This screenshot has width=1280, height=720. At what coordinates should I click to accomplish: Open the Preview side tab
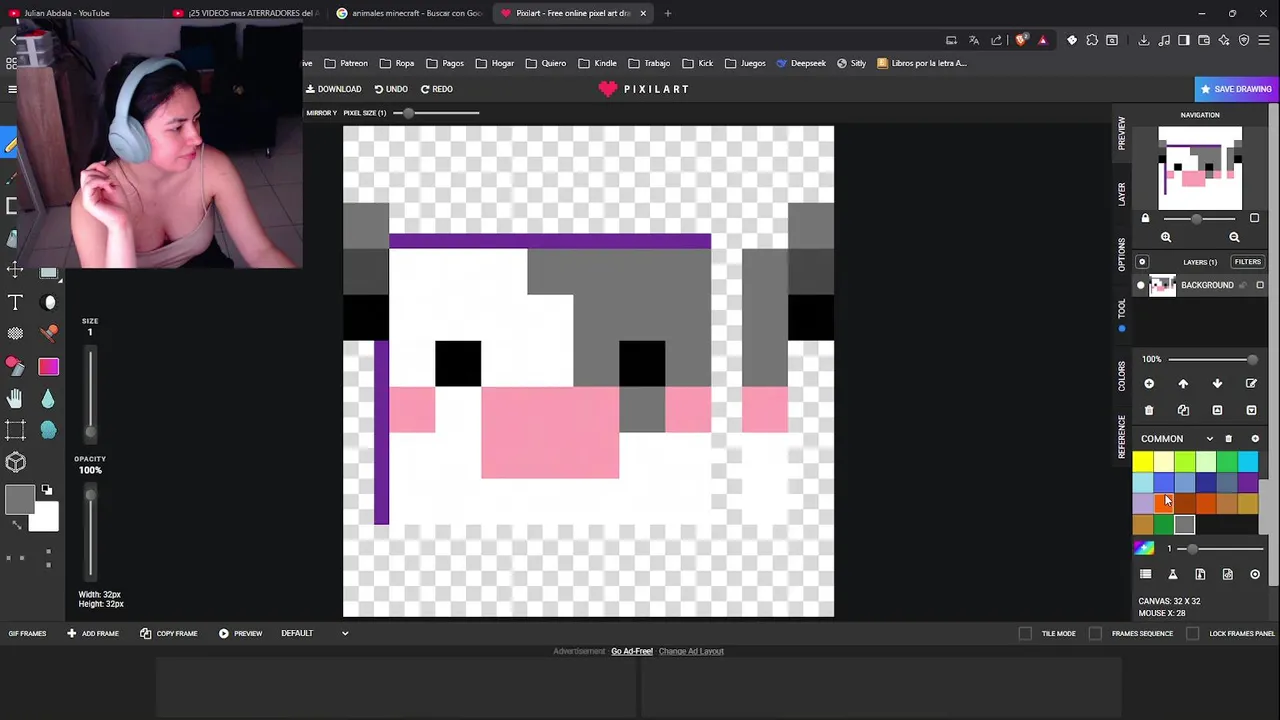1122,133
